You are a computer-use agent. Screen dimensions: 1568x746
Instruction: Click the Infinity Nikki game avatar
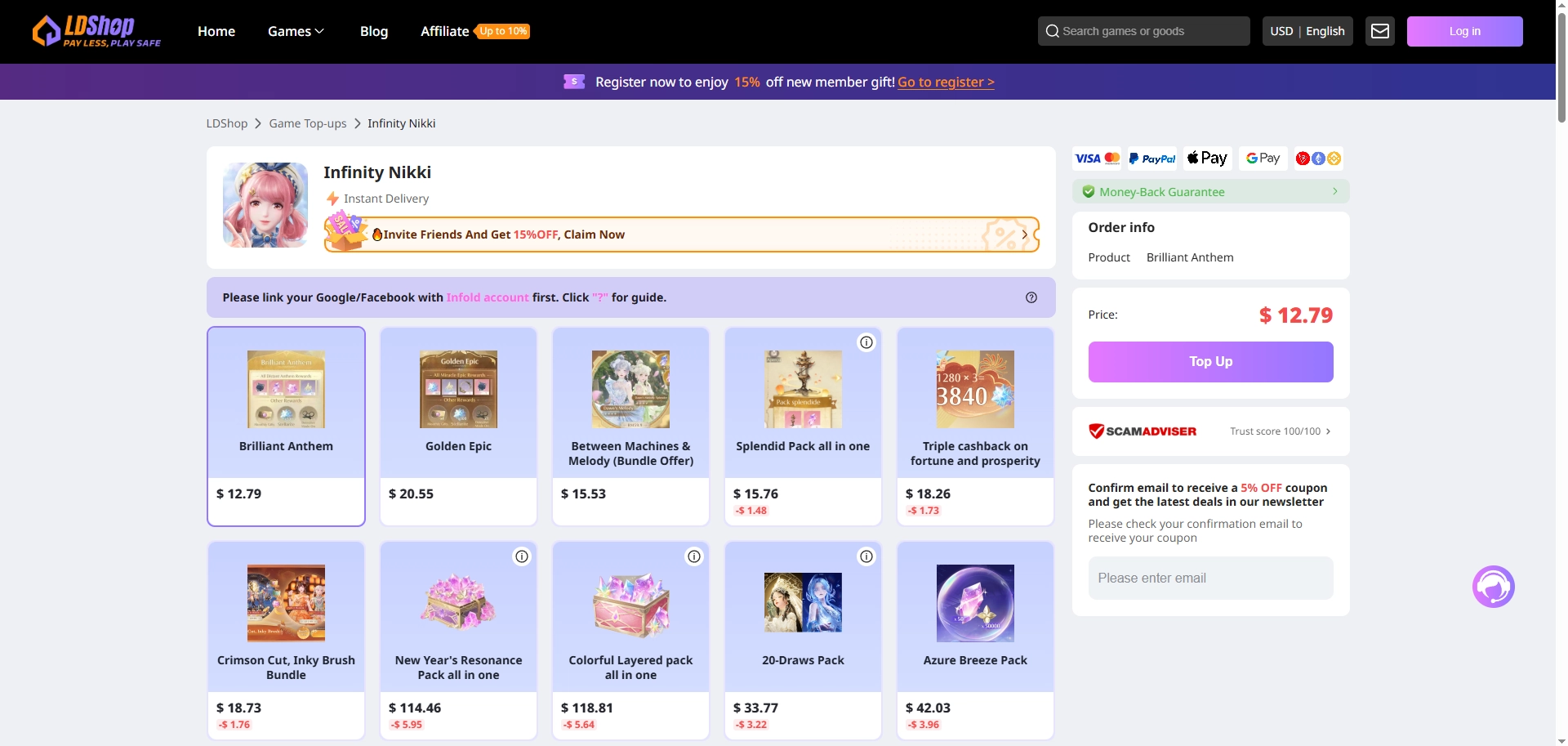point(265,205)
